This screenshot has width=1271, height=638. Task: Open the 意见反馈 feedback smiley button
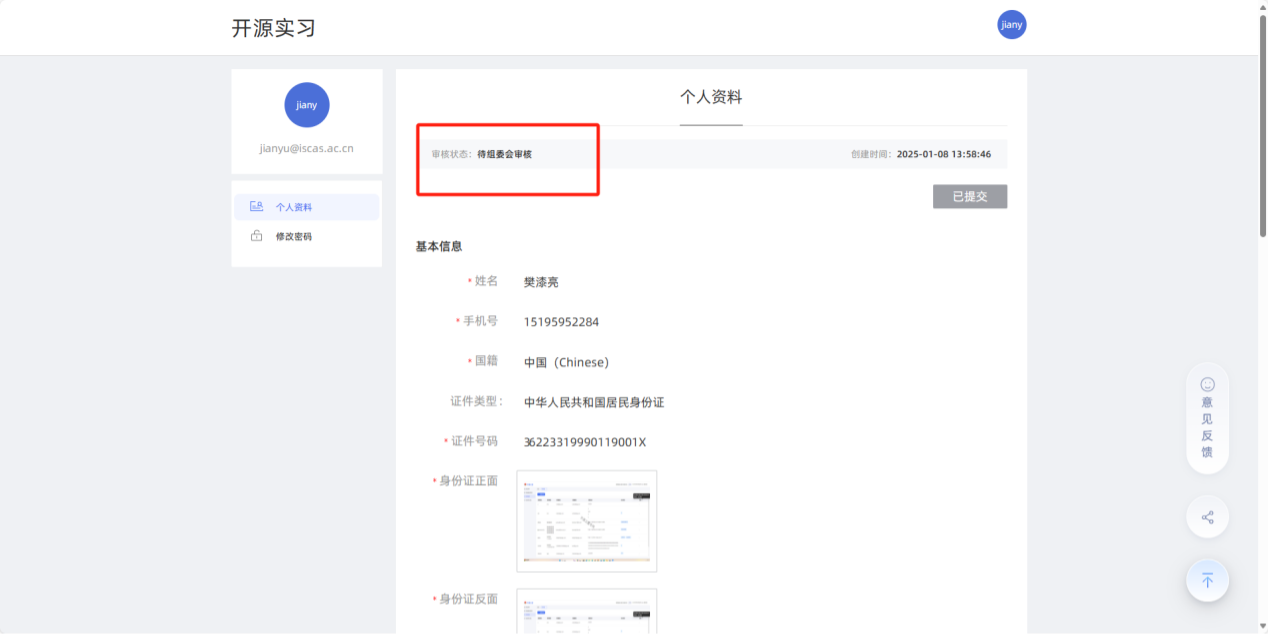[x=1207, y=418]
